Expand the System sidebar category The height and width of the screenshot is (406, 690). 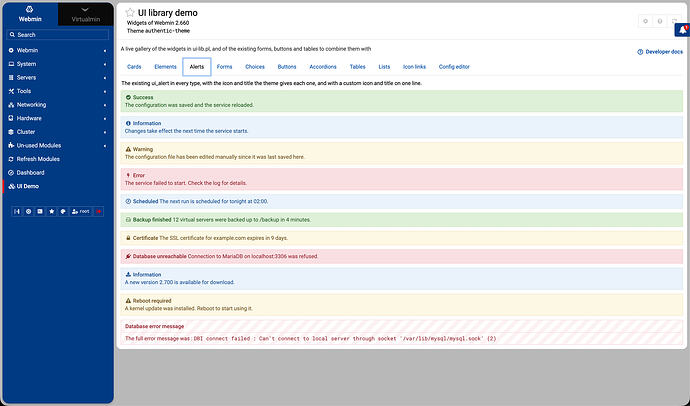(x=58, y=64)
